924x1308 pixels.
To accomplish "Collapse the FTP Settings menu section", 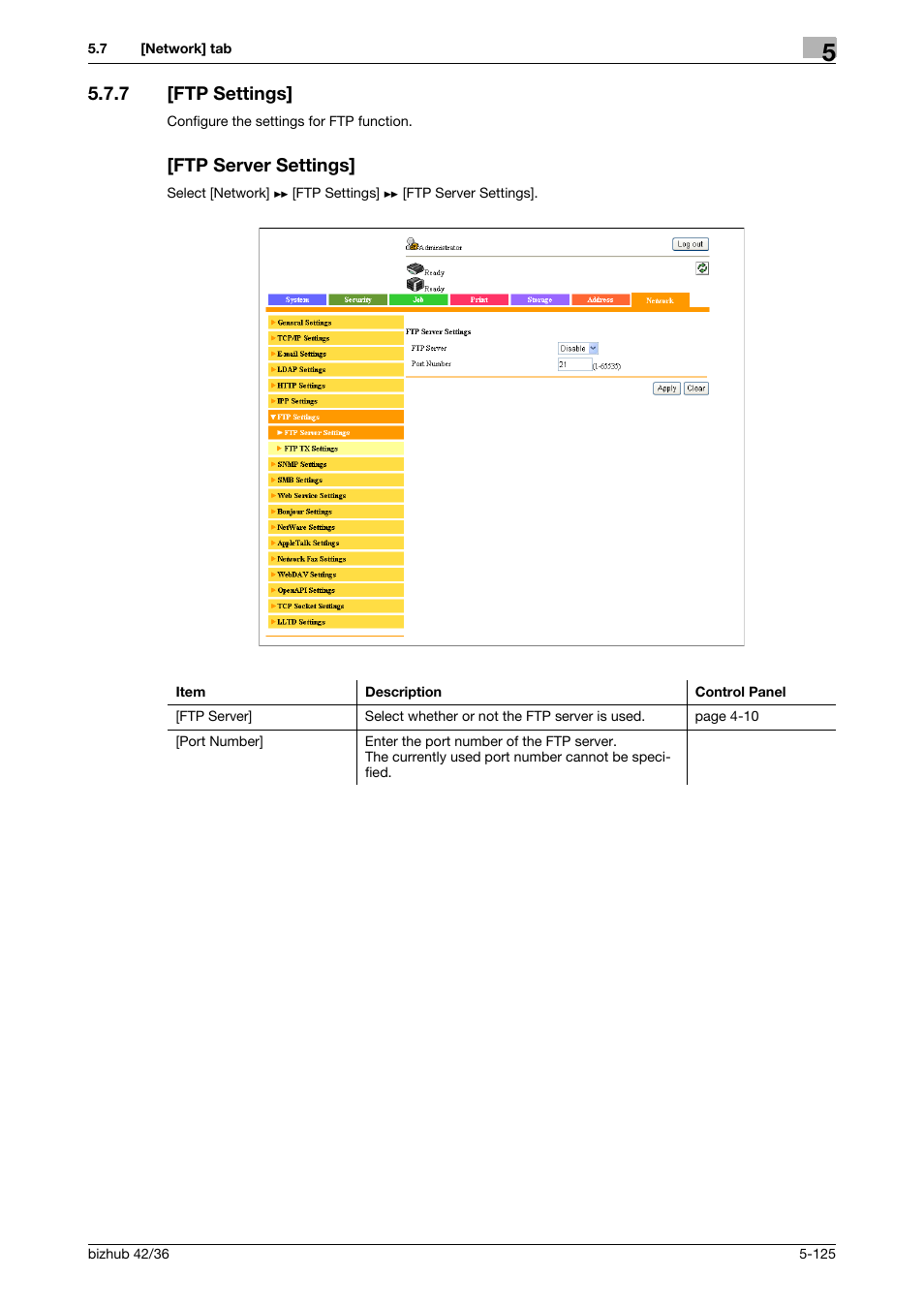I will (336, 417).
